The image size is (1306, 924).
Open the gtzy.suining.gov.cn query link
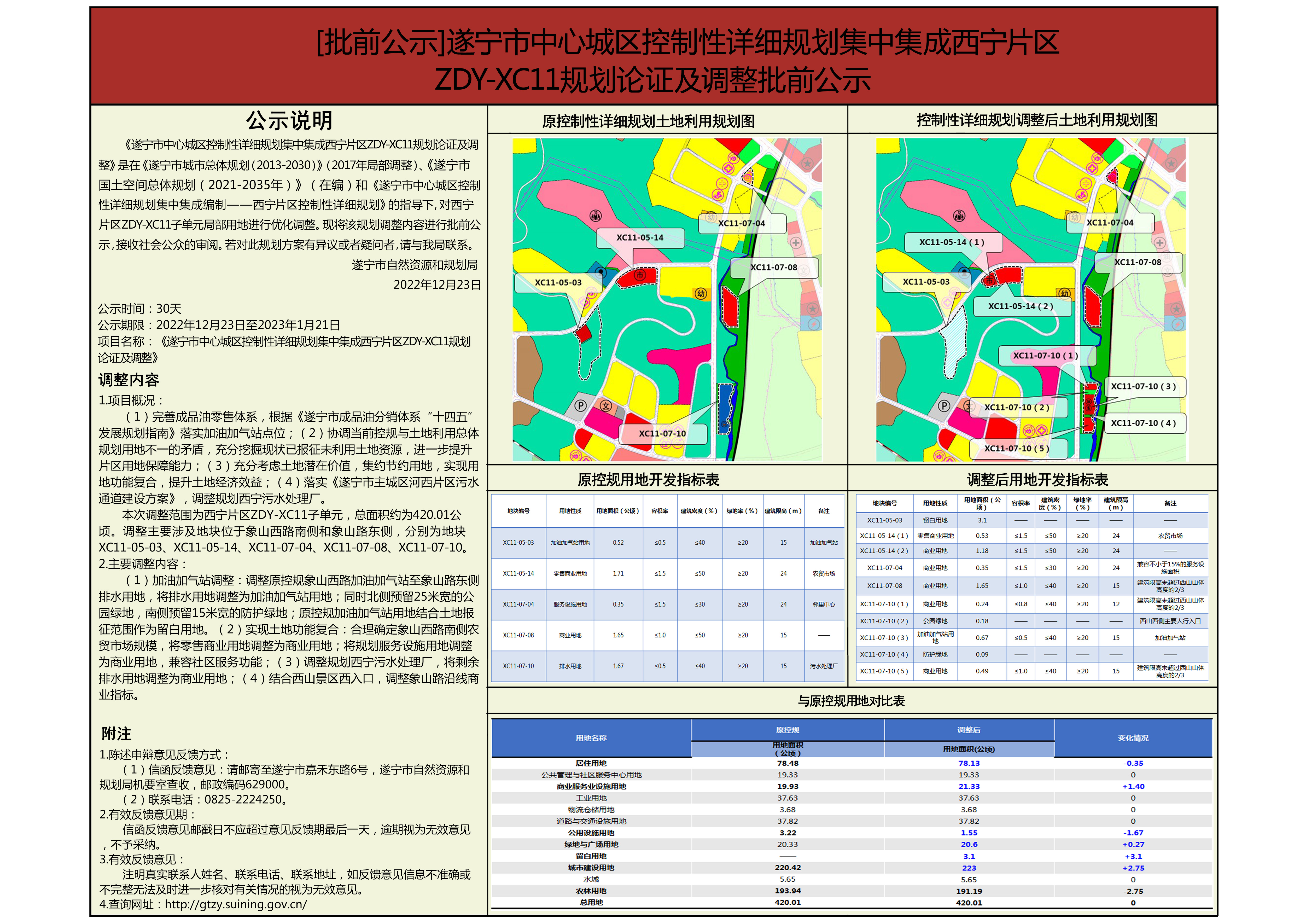click(x=236, y=904)
